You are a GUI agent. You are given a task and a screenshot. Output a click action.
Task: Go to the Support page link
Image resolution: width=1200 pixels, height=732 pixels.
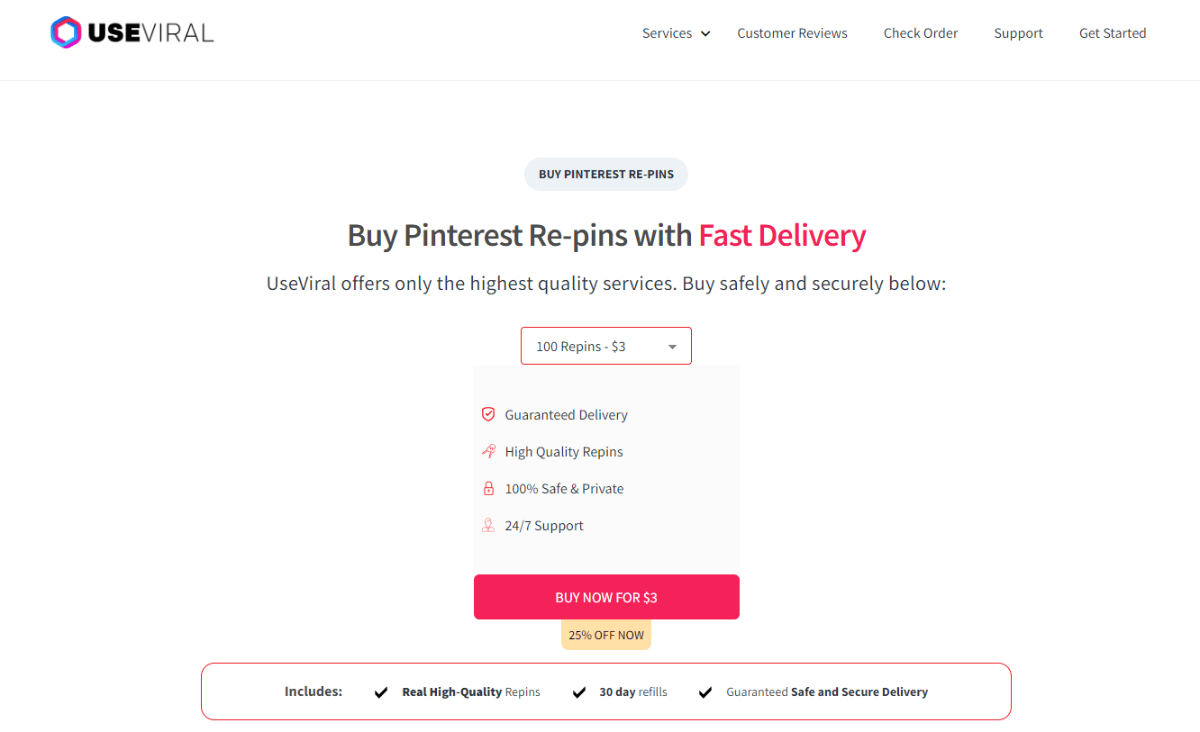[1018, 33]
